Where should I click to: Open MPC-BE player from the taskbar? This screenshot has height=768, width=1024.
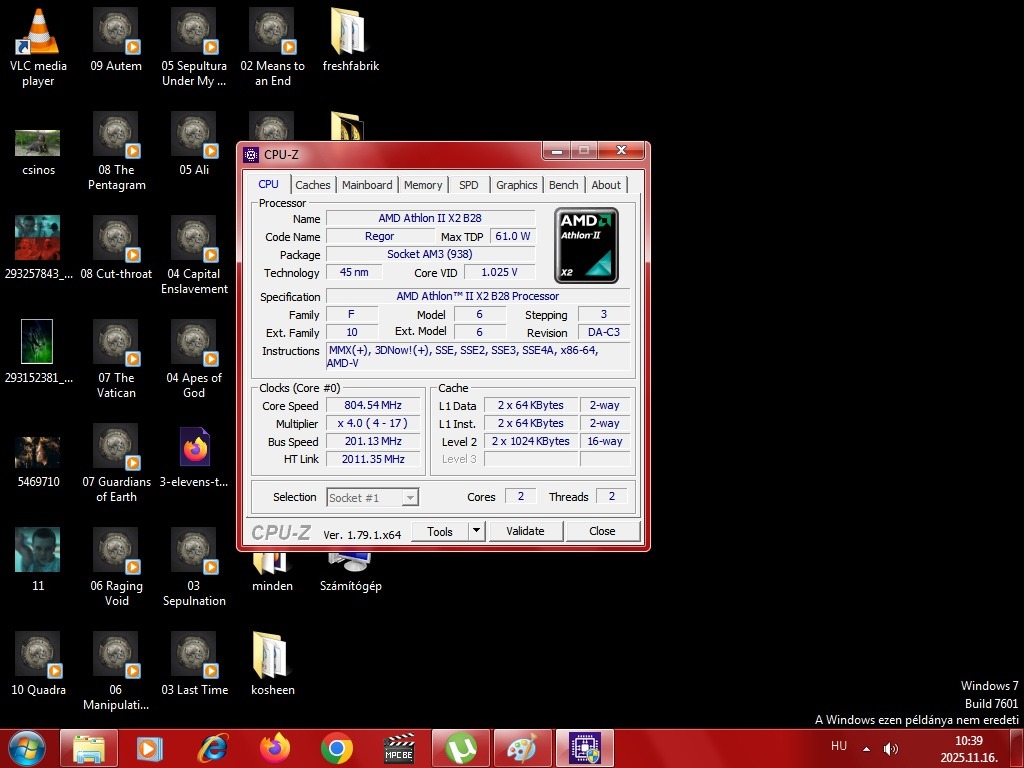click(399, 748)
